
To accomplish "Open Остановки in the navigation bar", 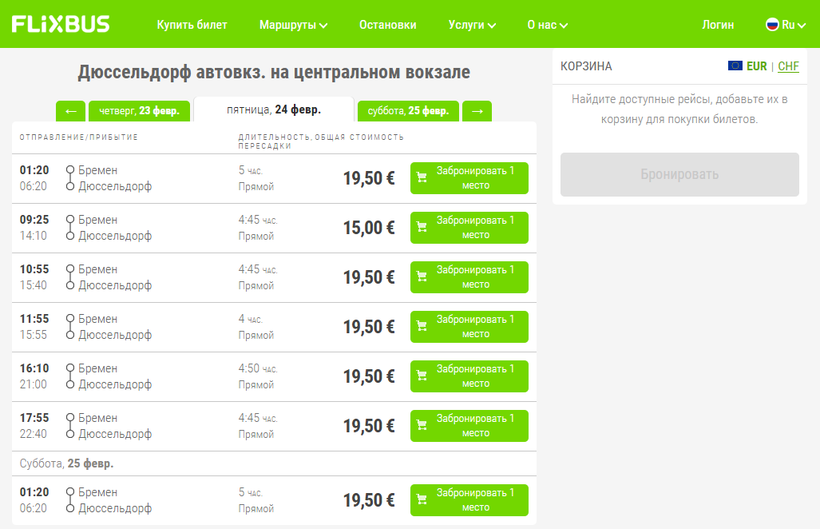I will [387, 25].
